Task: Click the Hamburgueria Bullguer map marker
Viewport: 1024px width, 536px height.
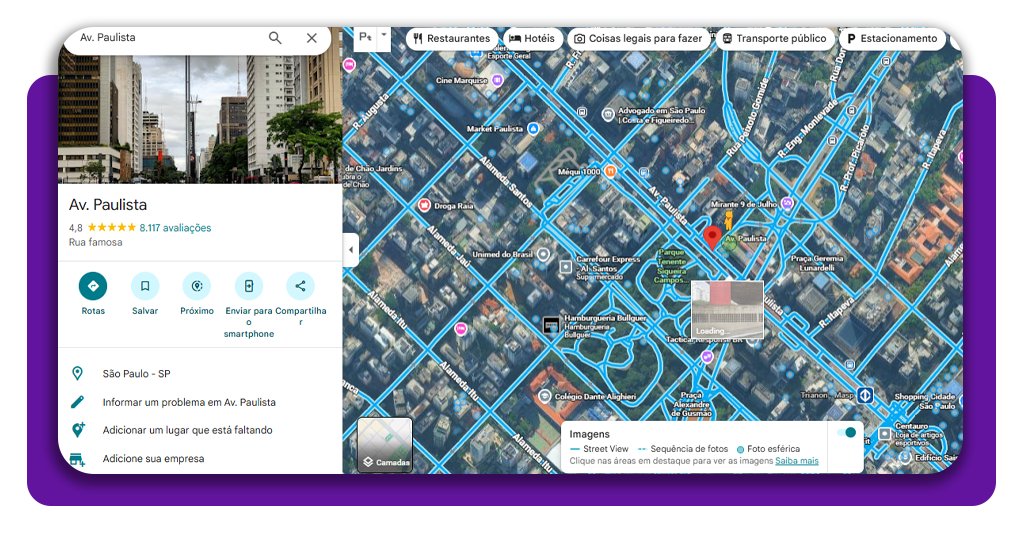Action: tap(550, 325)
